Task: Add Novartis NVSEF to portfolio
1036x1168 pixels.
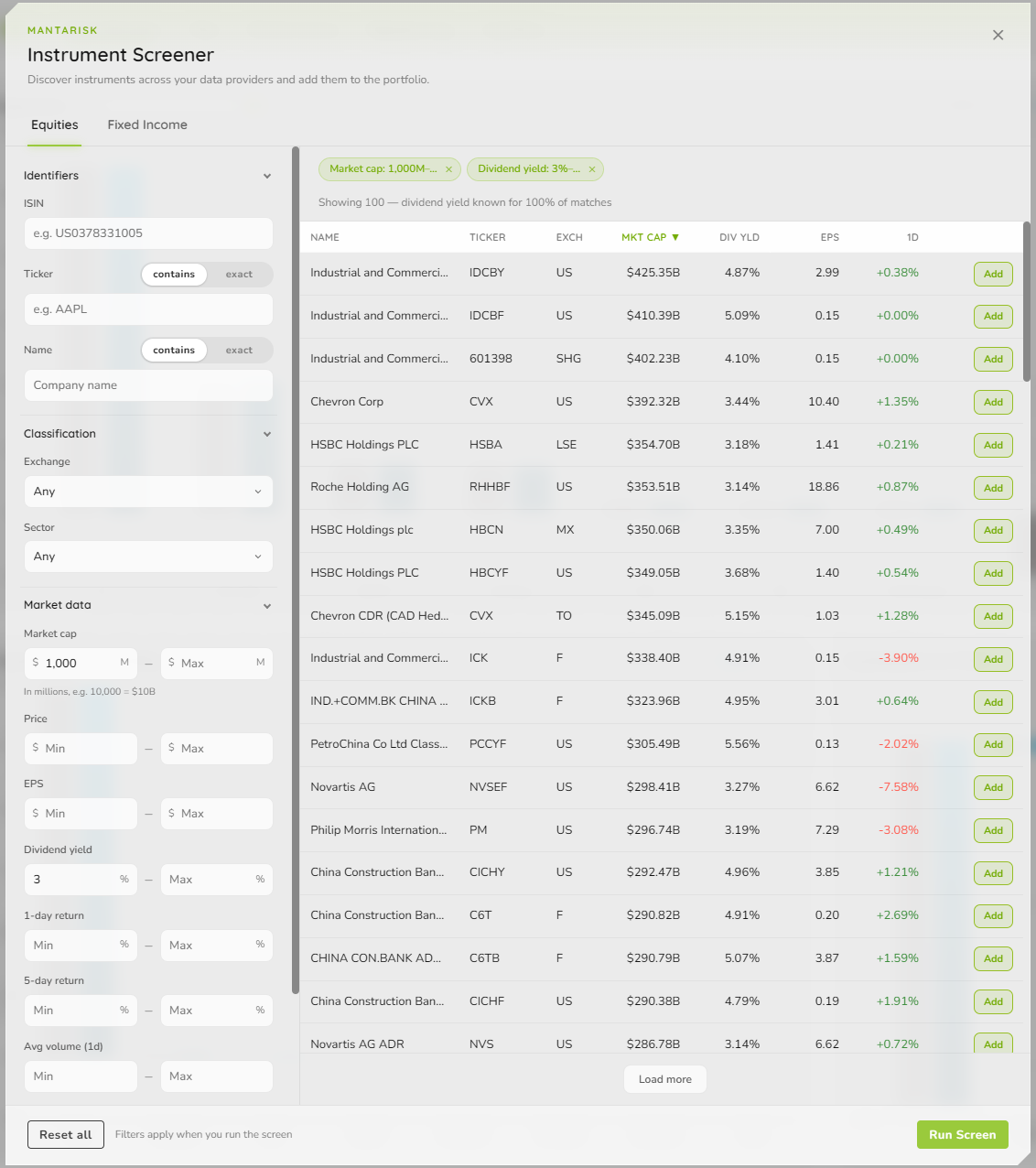Action: click(x=993, y=787)
